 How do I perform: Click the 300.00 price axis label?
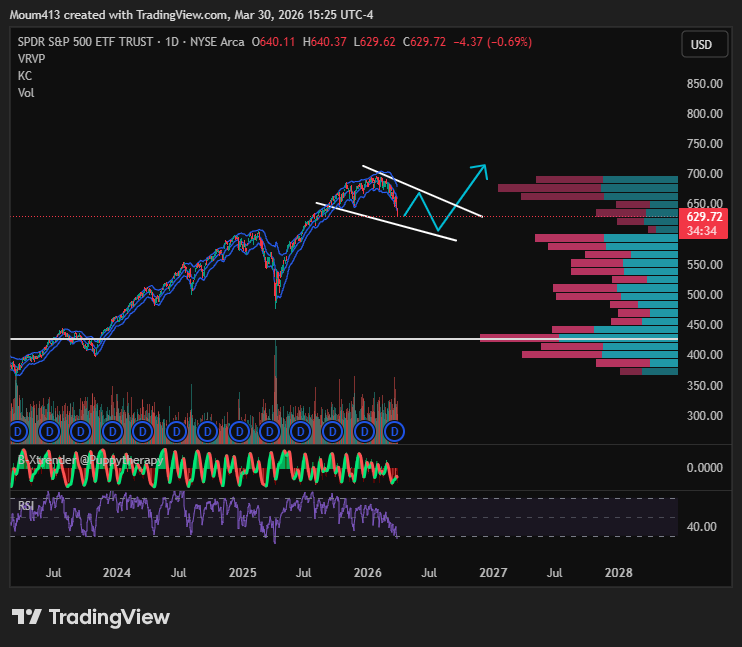pos(705,416)
